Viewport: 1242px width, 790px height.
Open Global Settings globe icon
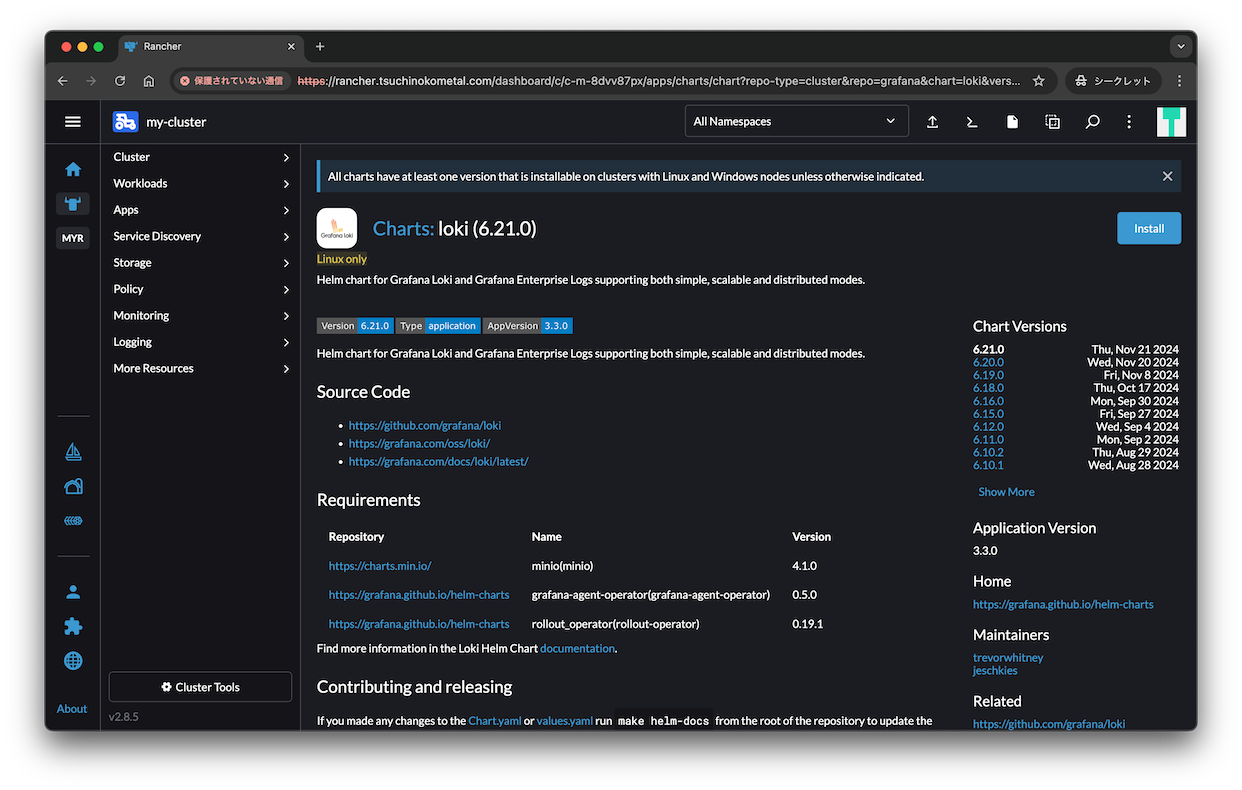73,661
